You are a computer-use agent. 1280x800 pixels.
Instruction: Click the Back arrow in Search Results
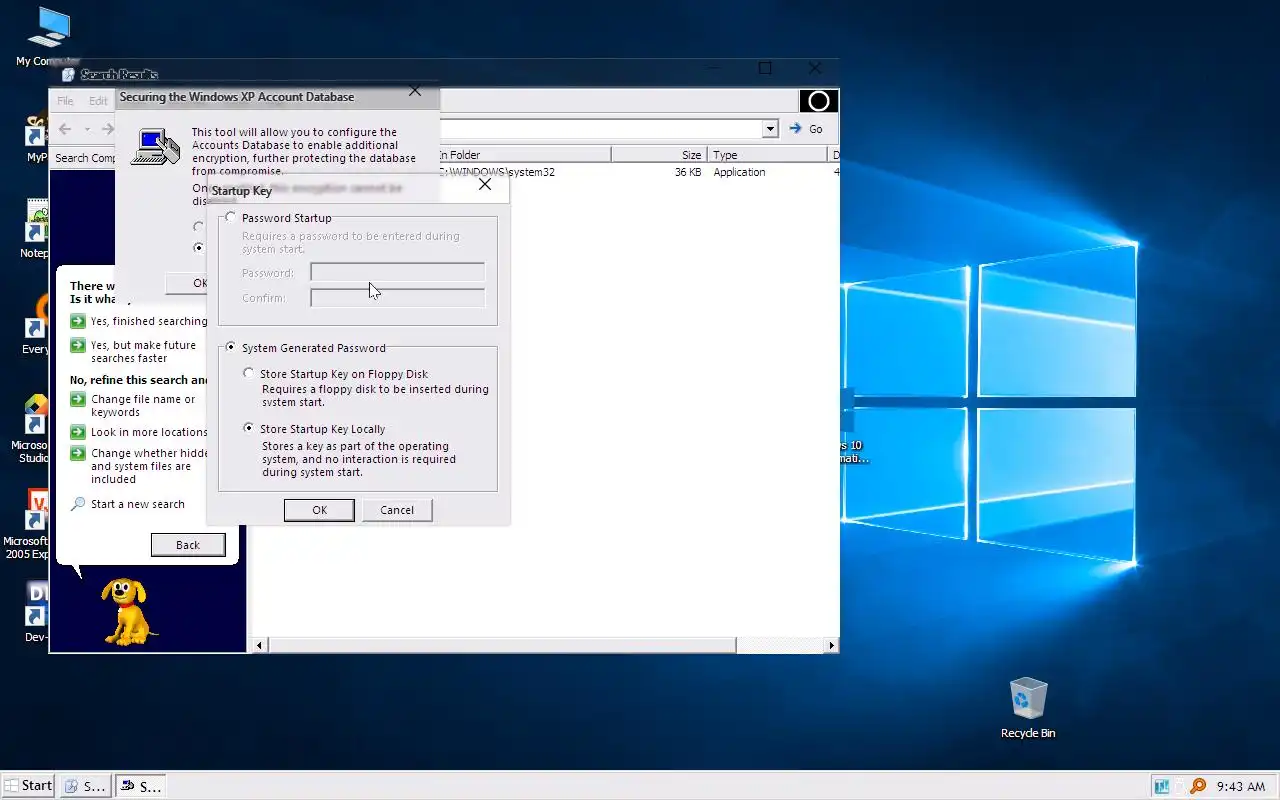point(65,129)
